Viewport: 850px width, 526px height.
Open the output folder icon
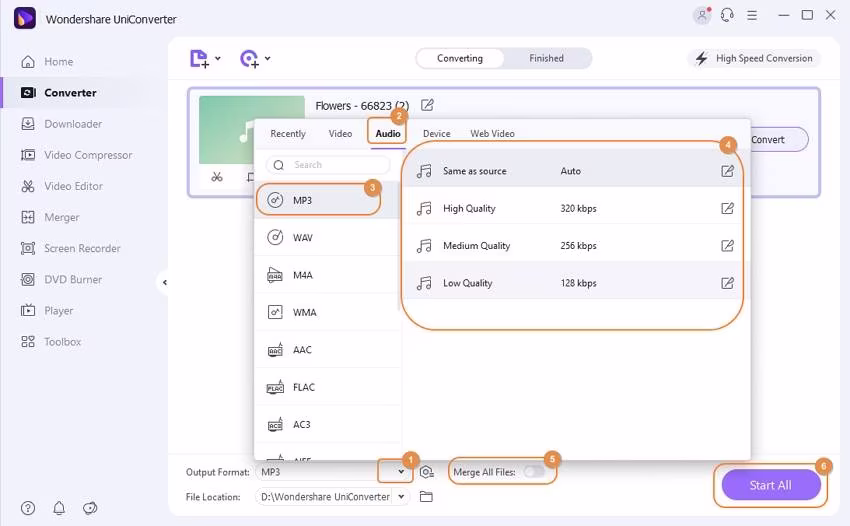[426, 497]
